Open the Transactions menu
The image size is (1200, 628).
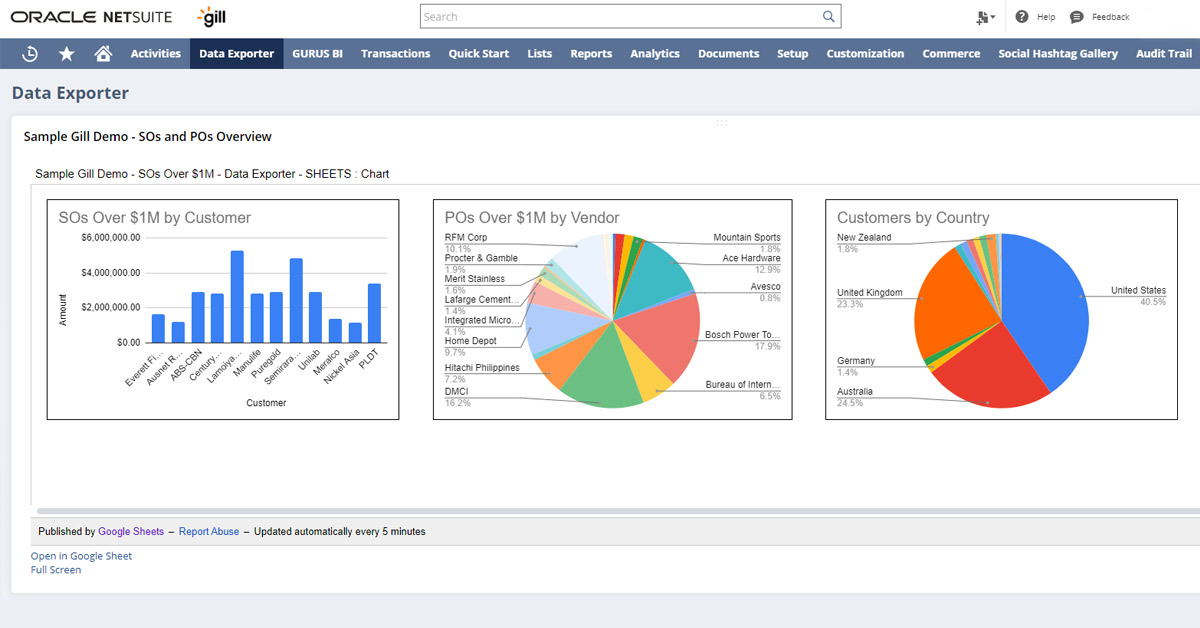point(395,54)
